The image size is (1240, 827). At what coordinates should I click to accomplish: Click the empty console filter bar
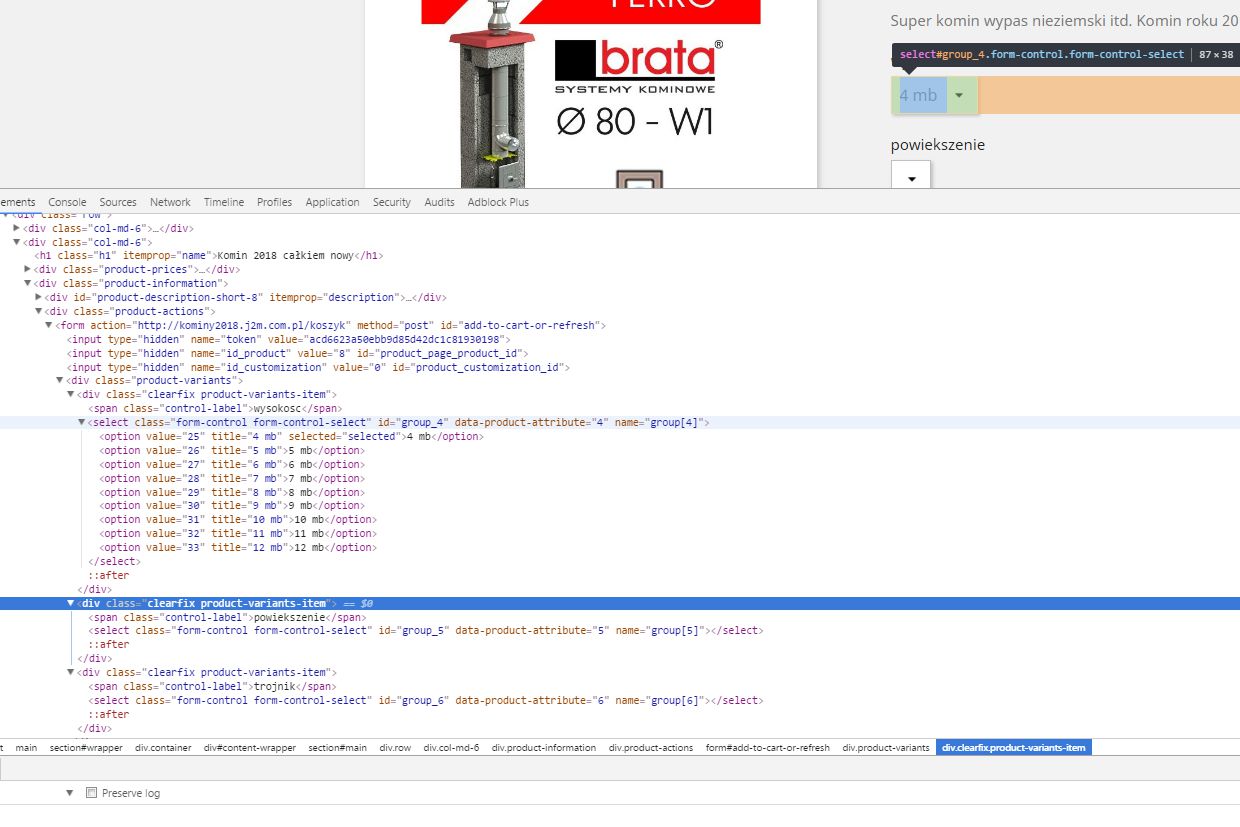(620, 769)
